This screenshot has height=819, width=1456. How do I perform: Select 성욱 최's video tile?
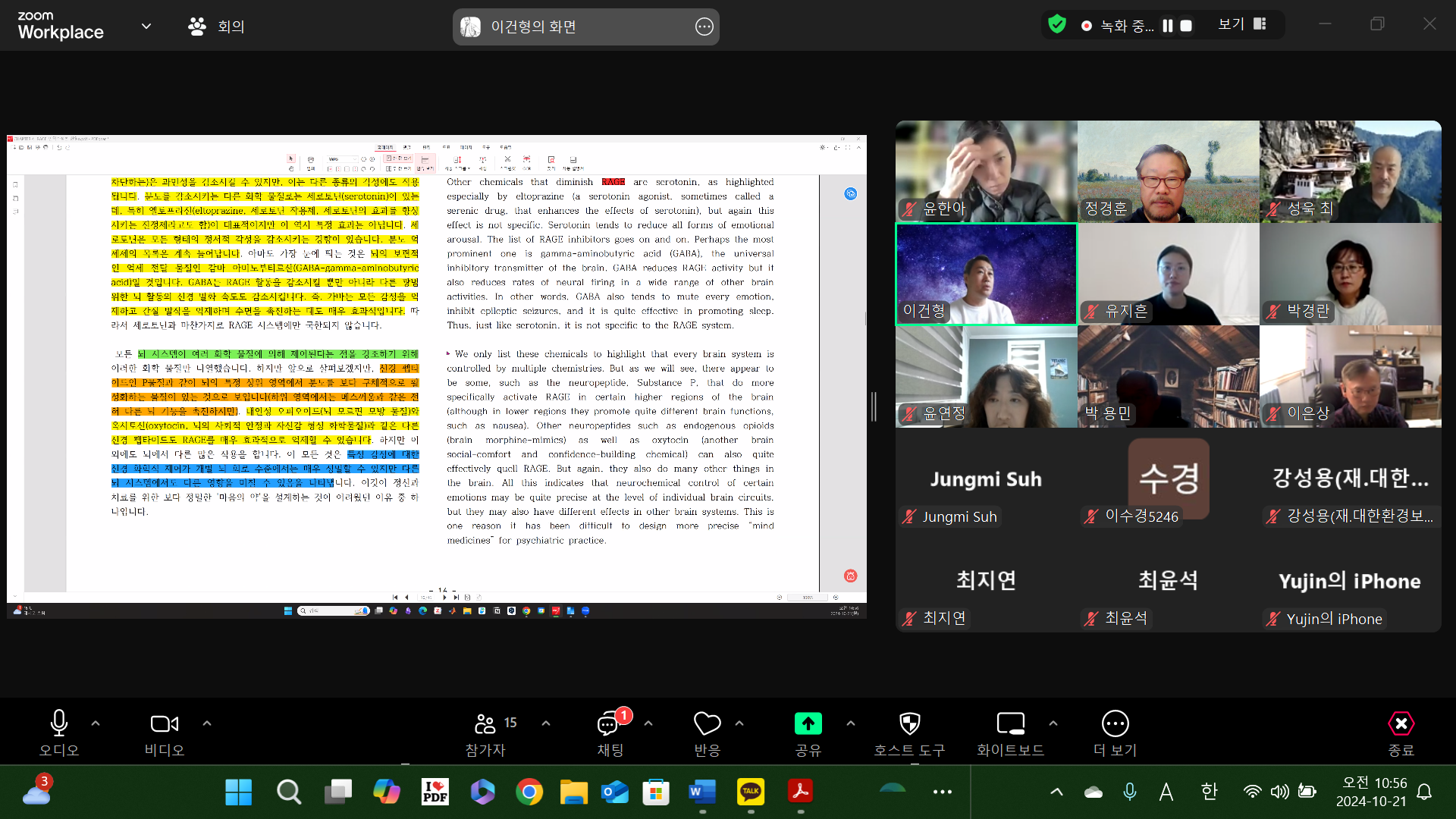(x=1350, y=171)
